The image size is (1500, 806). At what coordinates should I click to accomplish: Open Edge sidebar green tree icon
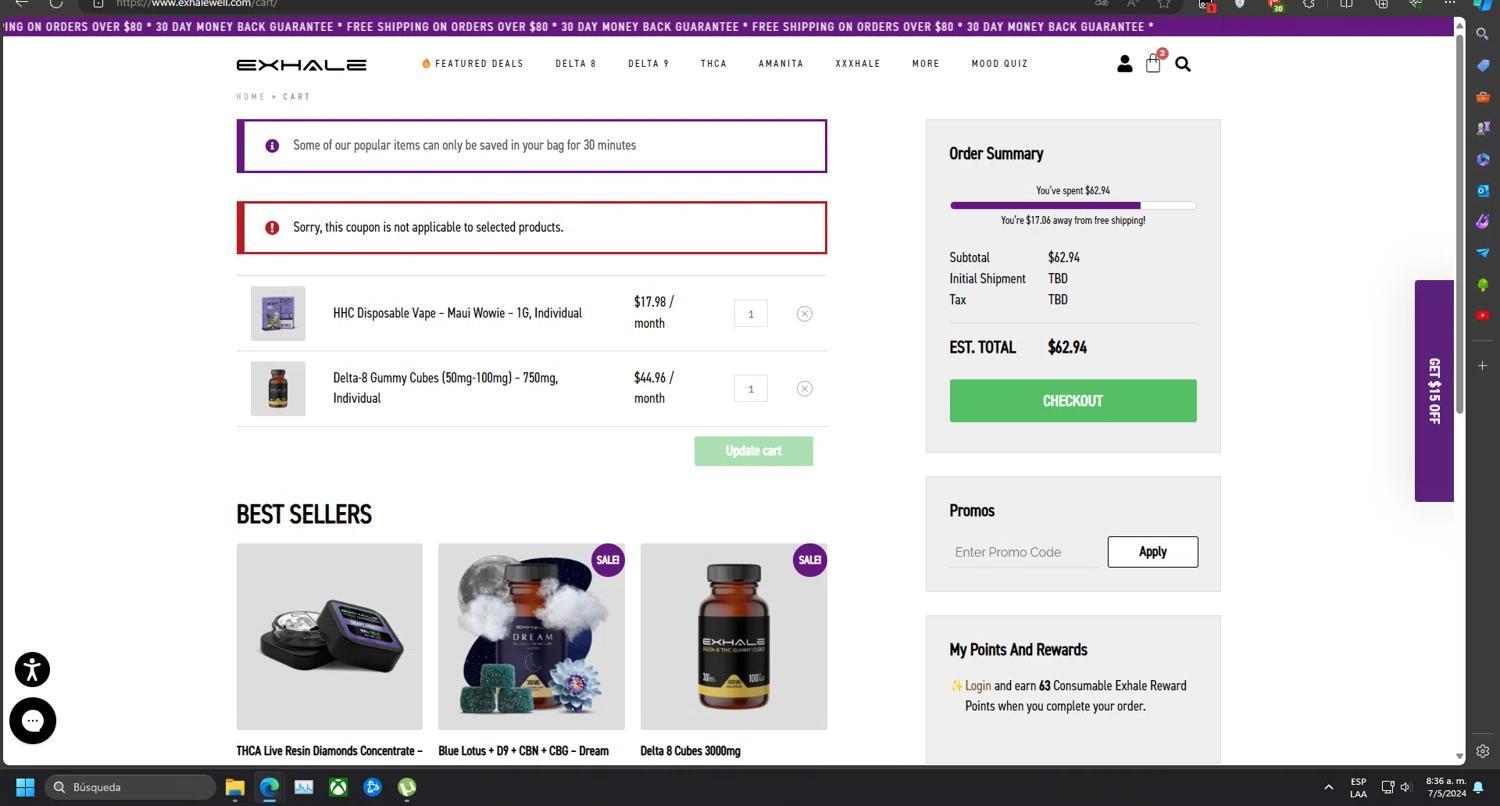click(1483, 285)
